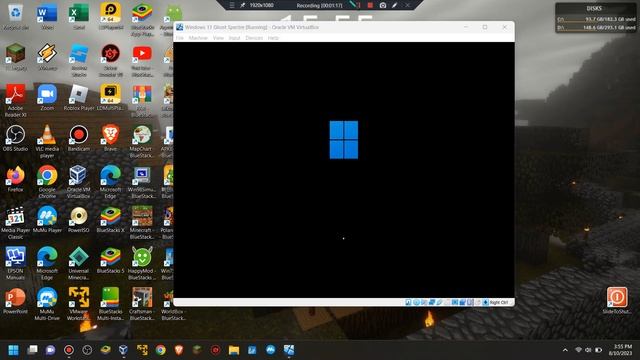Select the PowerPoint desktop shortcut

point(16,300)
